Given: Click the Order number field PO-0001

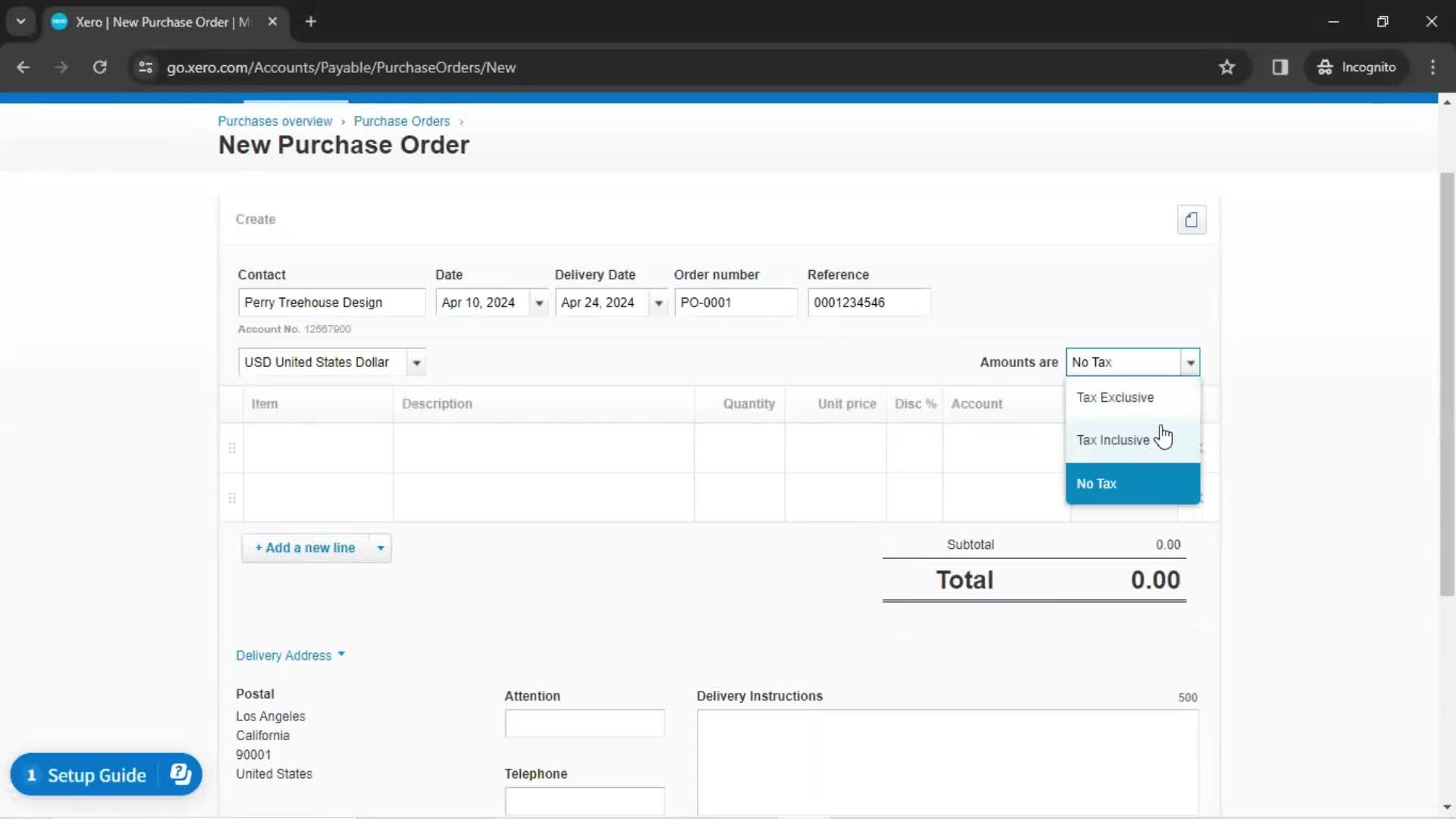Looking at the screenshot, I should (x=736, y=303).
